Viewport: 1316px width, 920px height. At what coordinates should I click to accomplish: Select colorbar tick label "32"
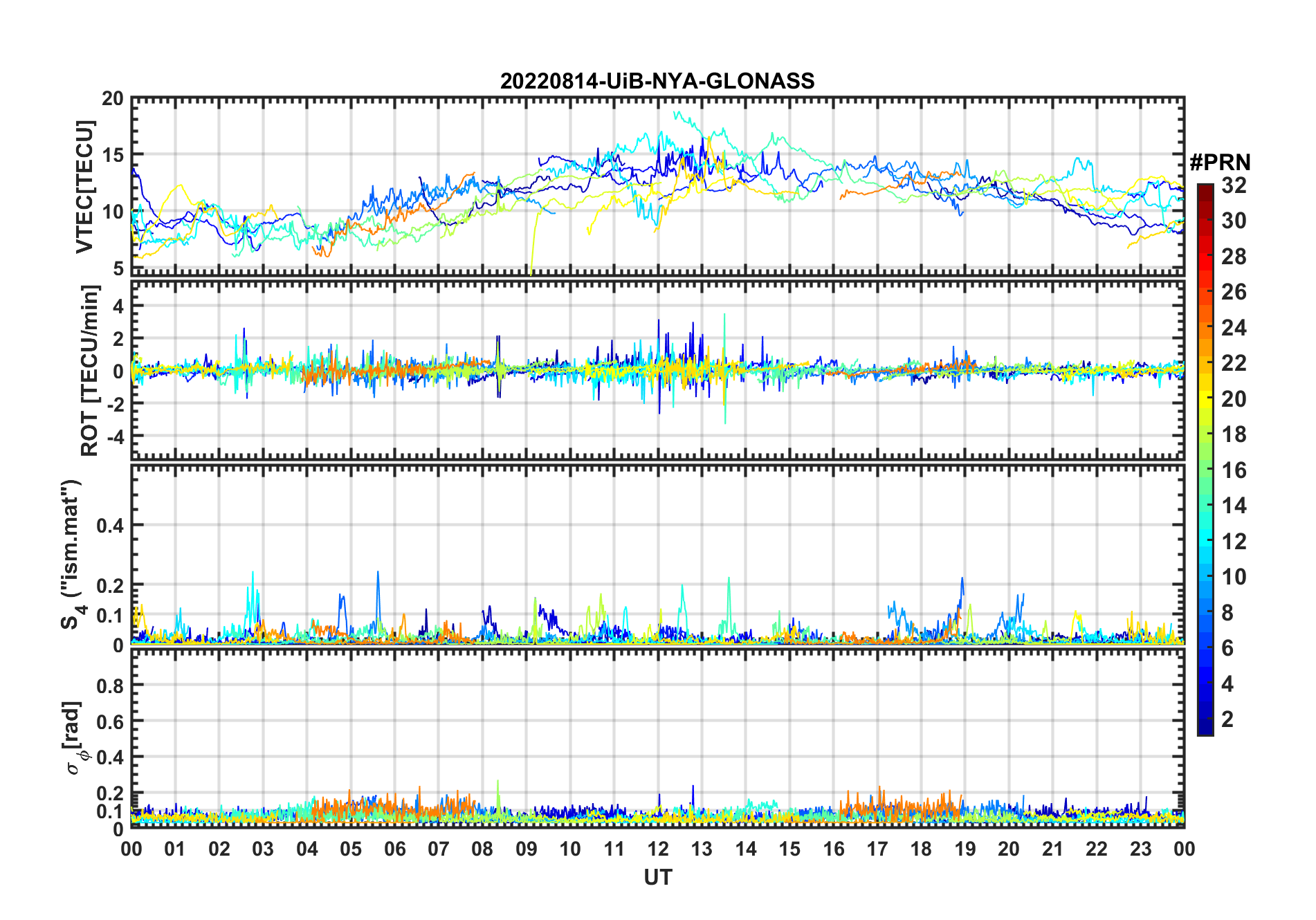pos(1234,185)
